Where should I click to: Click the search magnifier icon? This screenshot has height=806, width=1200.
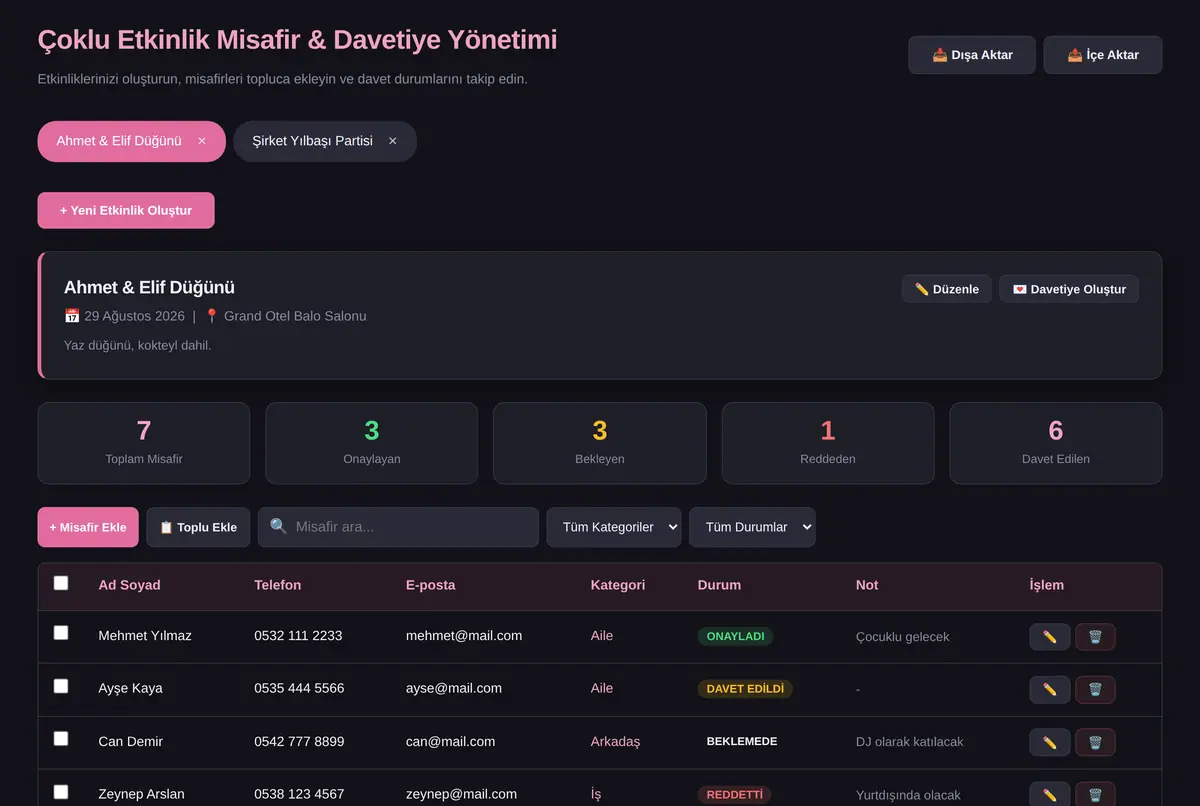(278, 526)
